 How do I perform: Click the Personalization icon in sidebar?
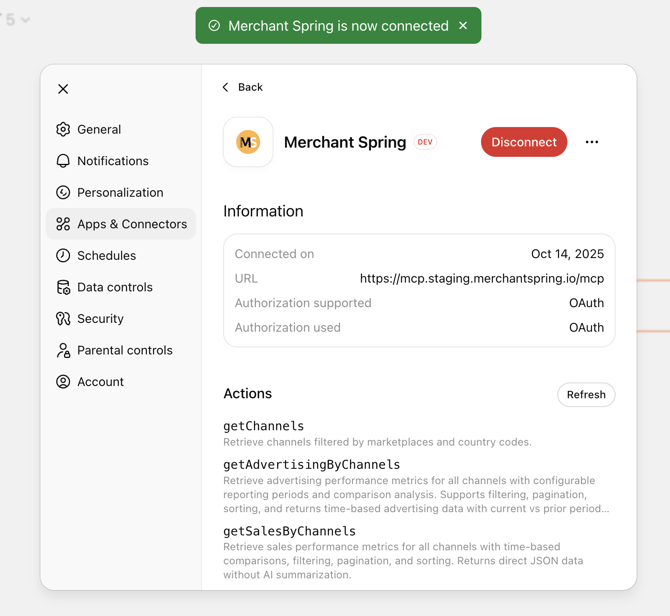[x=63, y=192]
